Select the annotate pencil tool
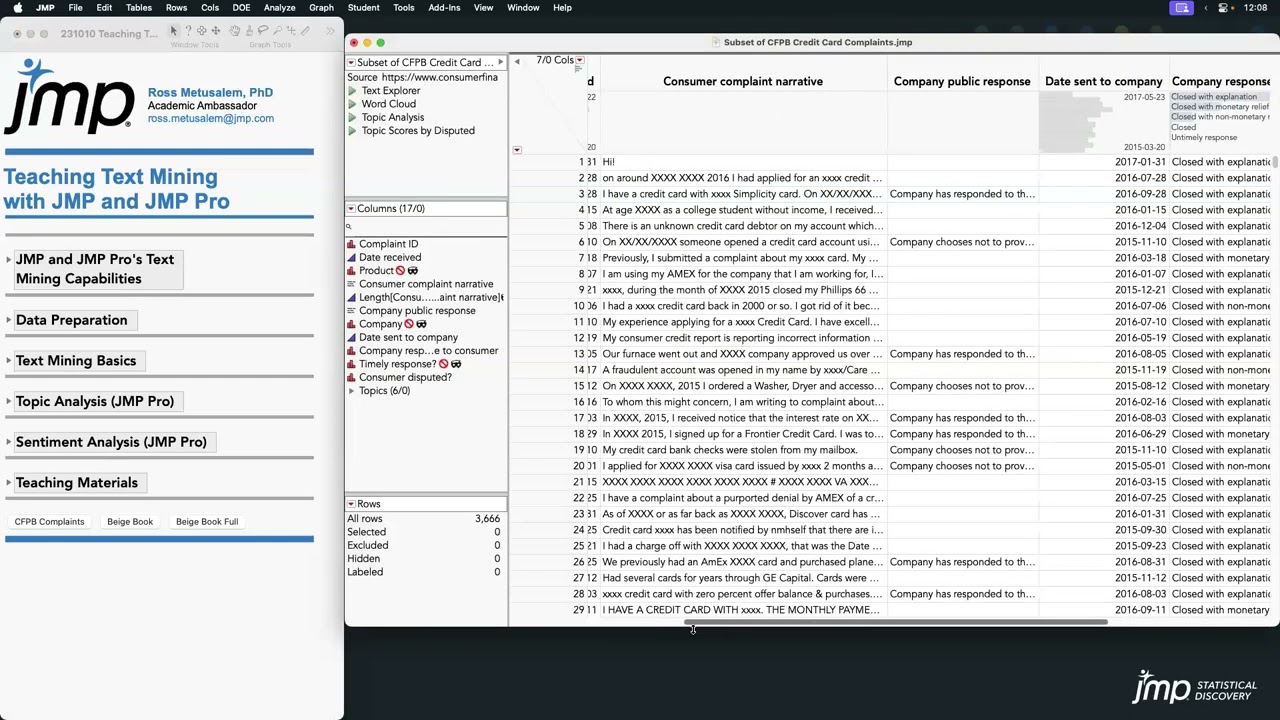This screenshot has width=1280, height=720. coord(305,31)
